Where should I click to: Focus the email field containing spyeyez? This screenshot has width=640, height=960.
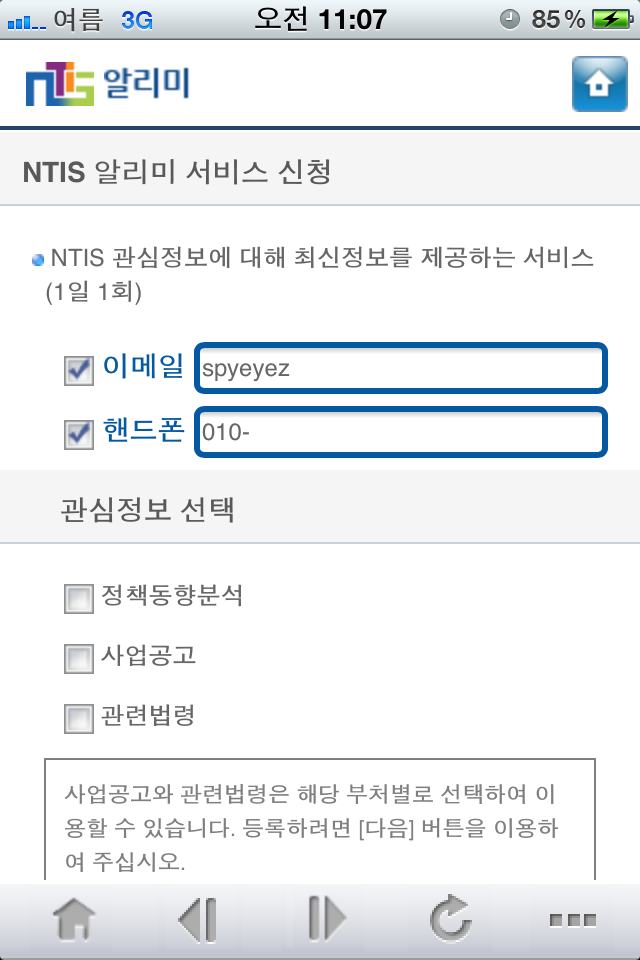click(401, 368)
